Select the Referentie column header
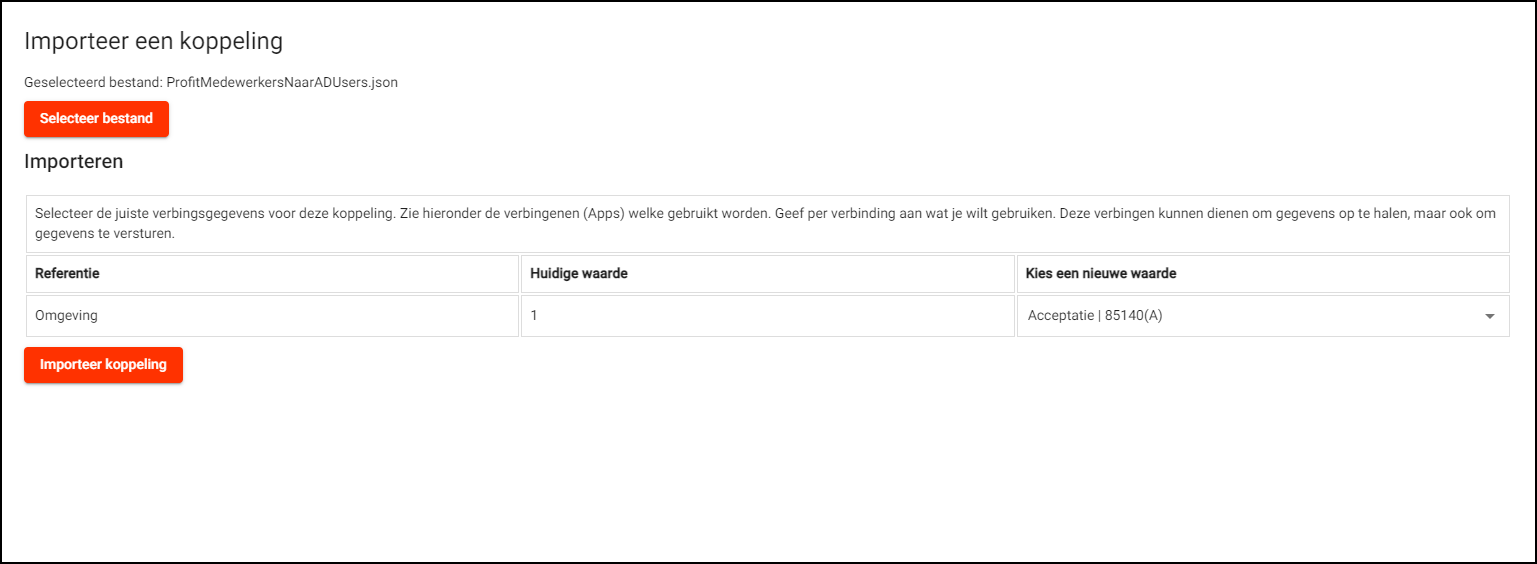 click(67, 273)
